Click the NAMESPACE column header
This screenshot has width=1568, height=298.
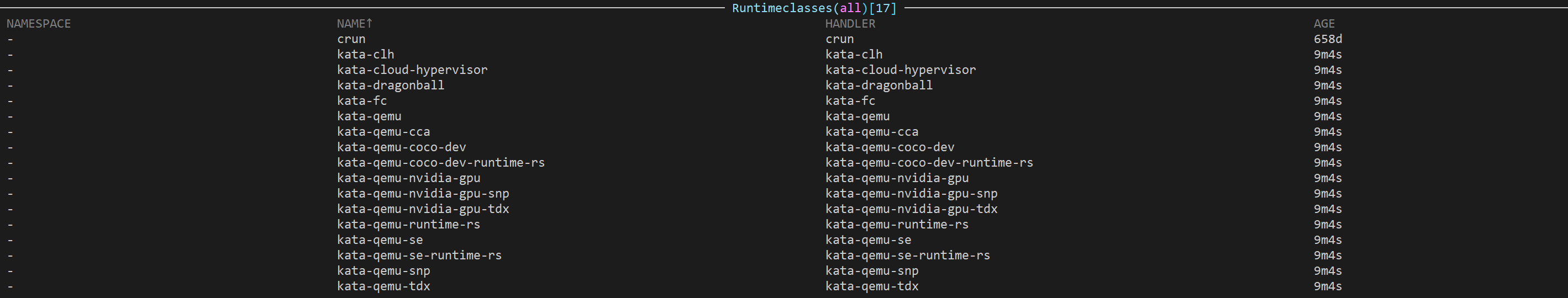pyautogui.click(x=39, y=24)
